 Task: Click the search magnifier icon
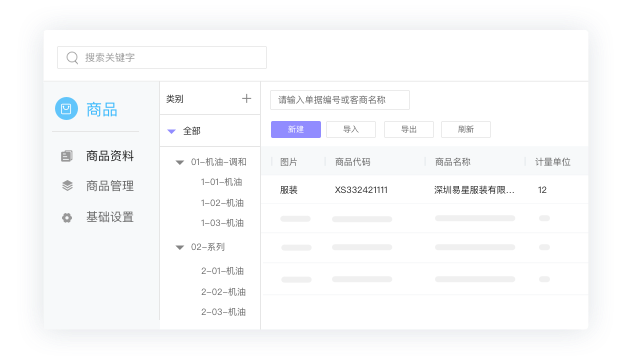(x=72, y=58)
